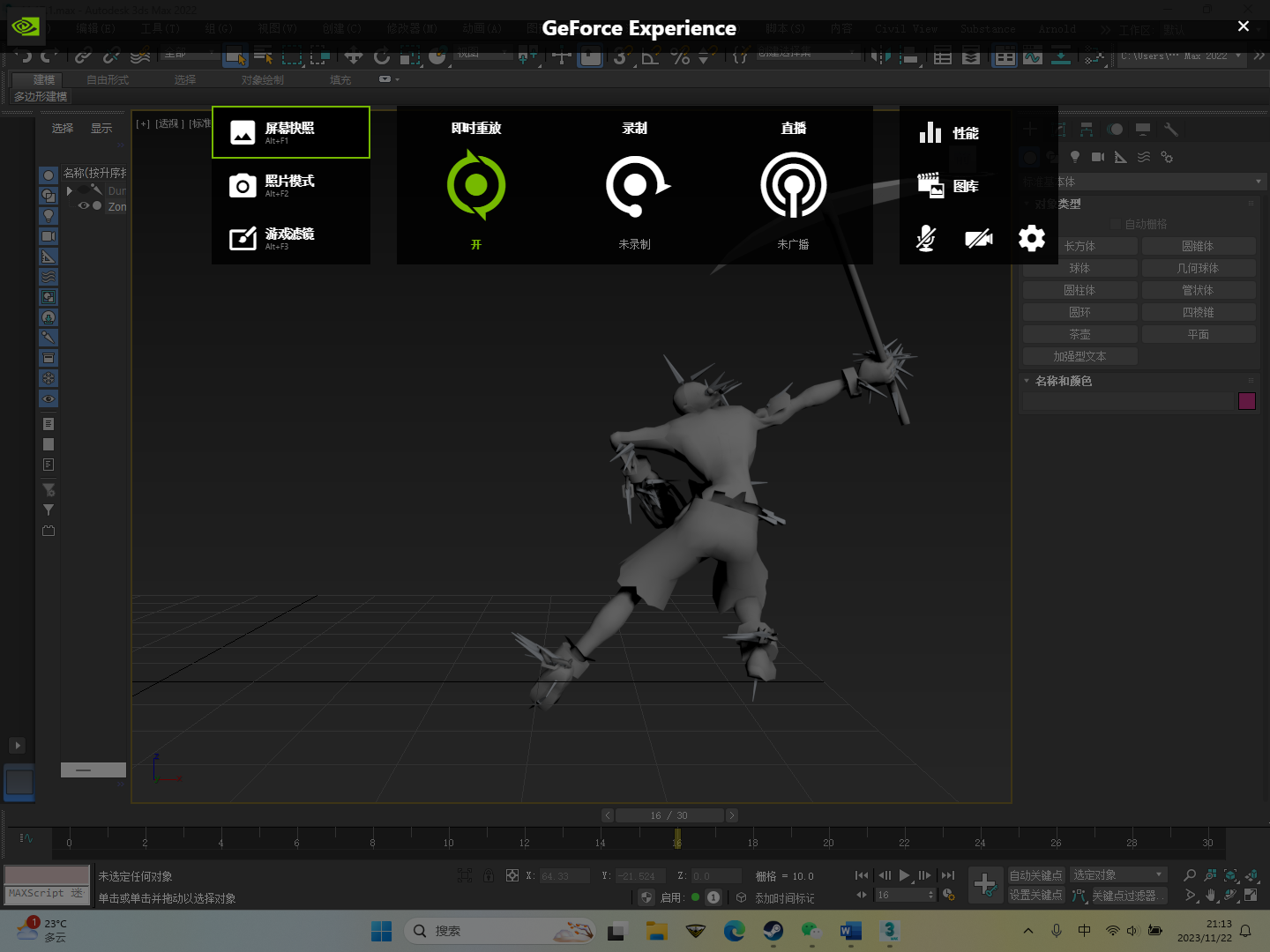Viewport: 1270px width, 952px height.
Task: Open the primitives category dropdown
Action: [1143, 182]
